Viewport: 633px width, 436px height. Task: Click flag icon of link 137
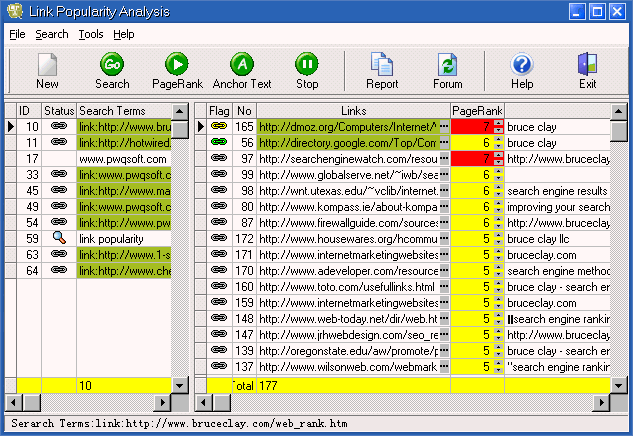[219, 366]
